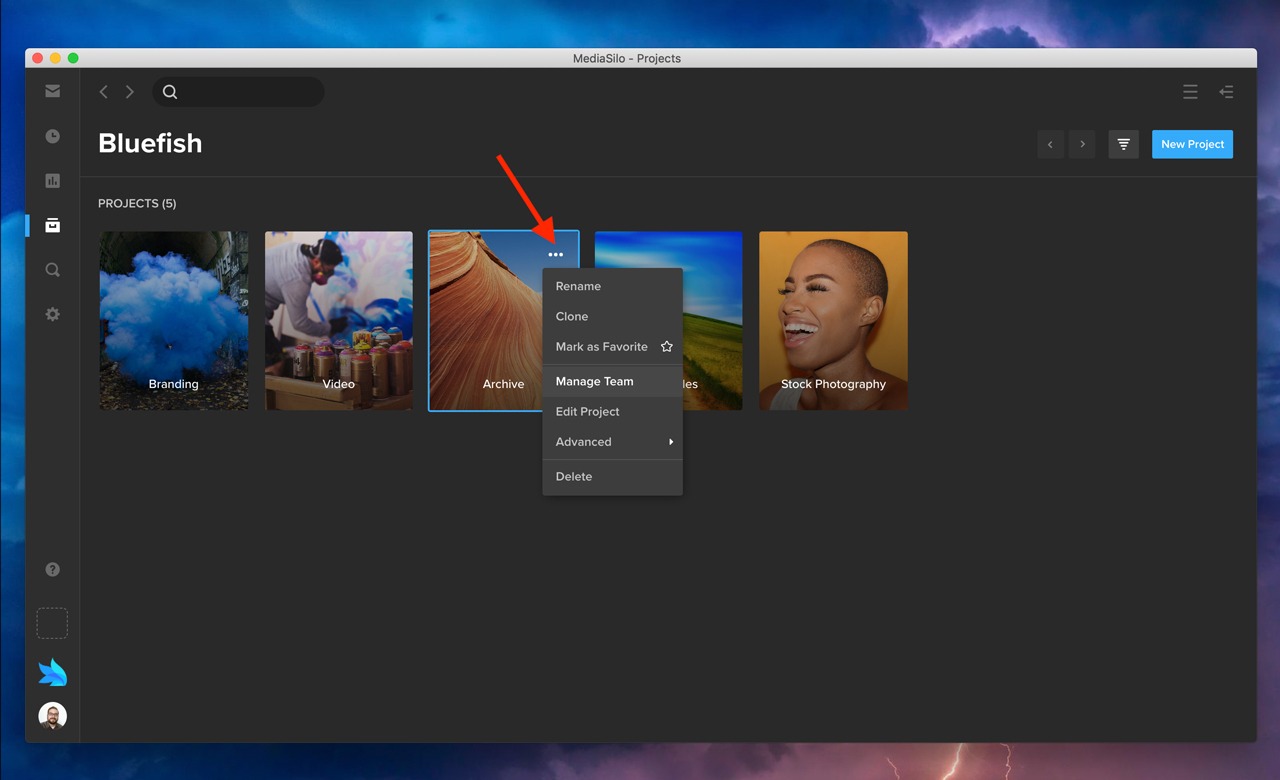The height and width of the screenshot is (780, 1280).
Task: Choose Rename from the context menu
Action: click(x=612, y=286)
